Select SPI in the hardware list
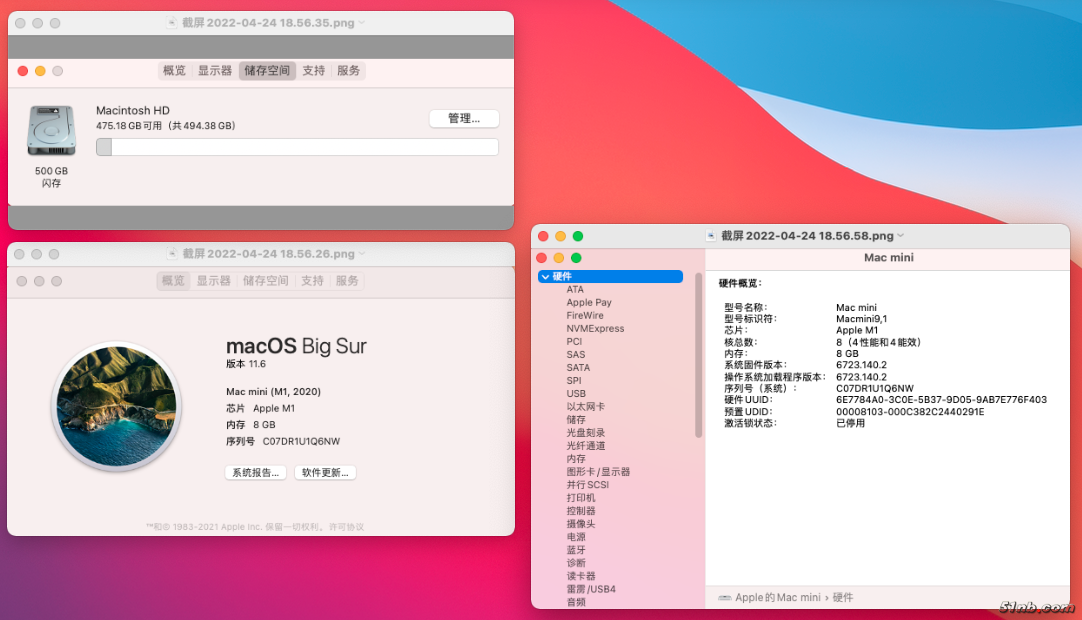1082x620 pixels. pyautogui.click(x=573, y=381)
